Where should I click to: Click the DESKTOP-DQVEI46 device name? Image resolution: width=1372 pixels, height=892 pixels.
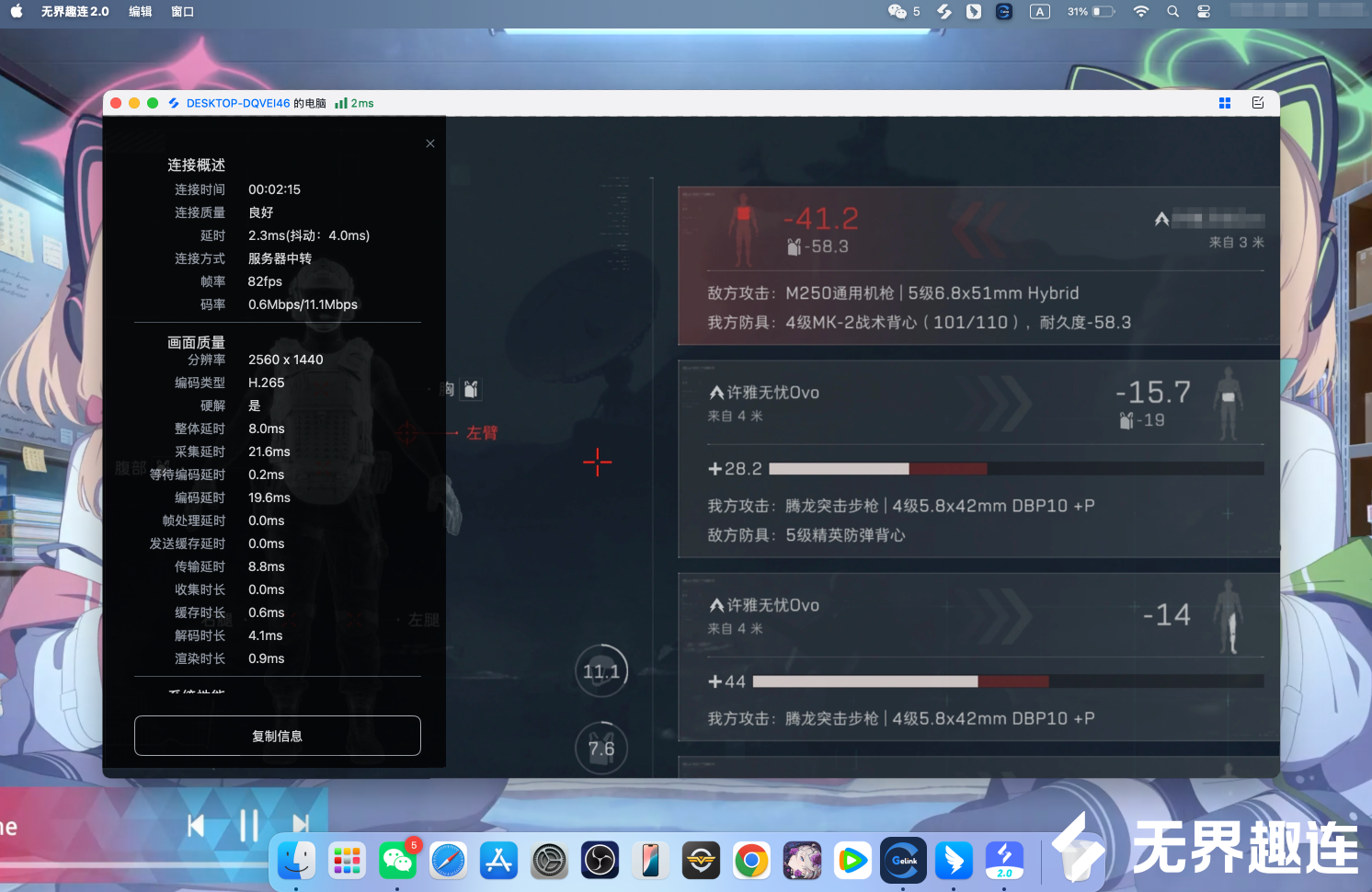coord(238,103)
